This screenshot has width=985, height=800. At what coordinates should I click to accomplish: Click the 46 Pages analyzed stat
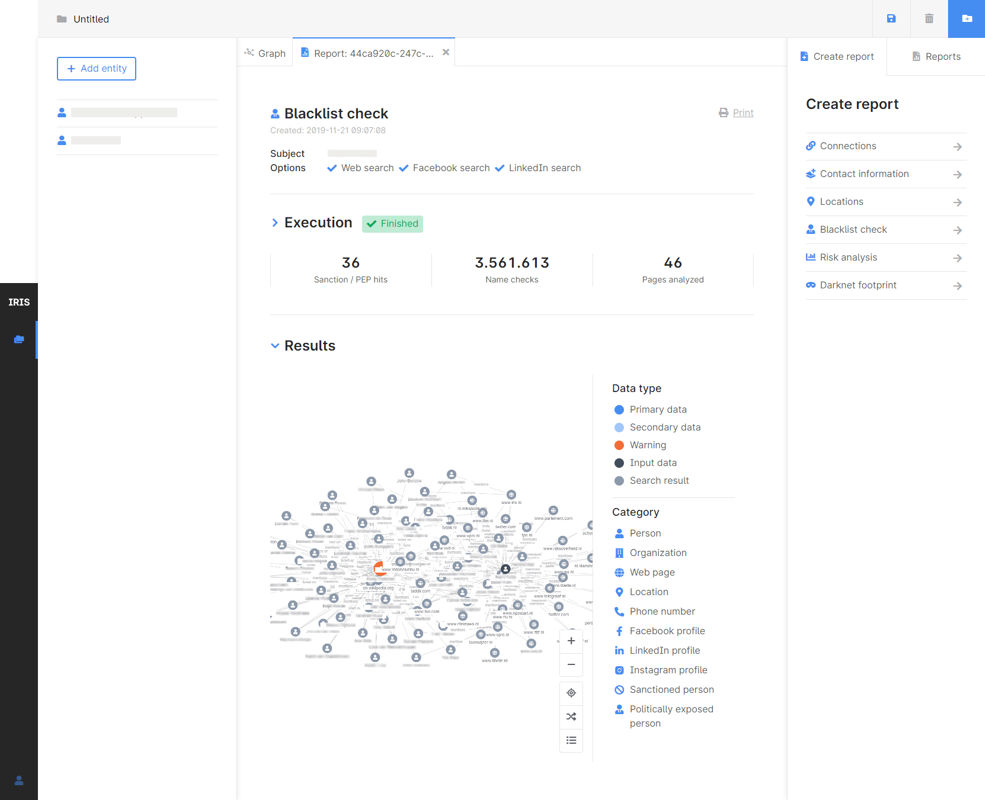tap(673, 270)
